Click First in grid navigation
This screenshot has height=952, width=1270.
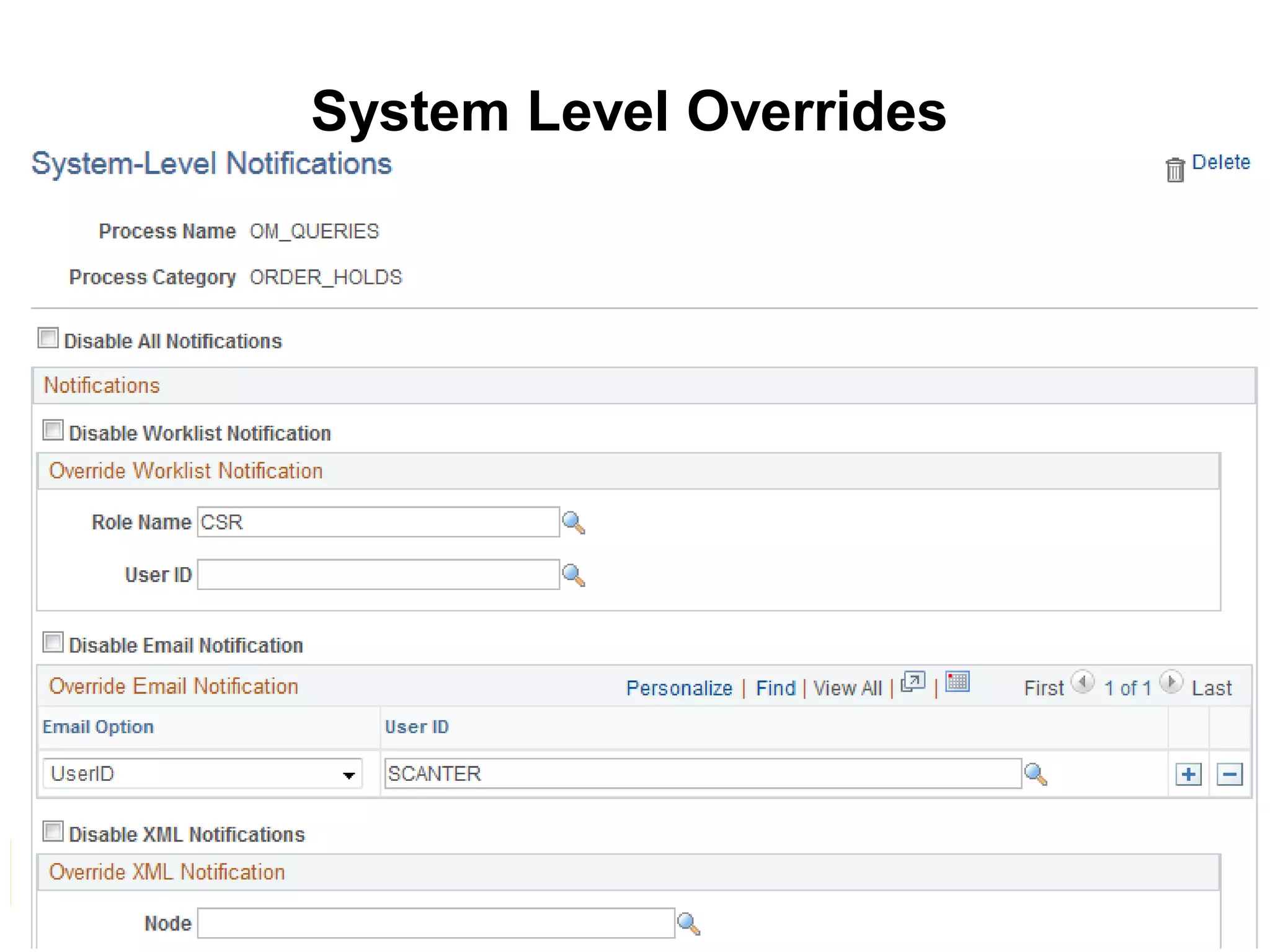pos(1044,688)
